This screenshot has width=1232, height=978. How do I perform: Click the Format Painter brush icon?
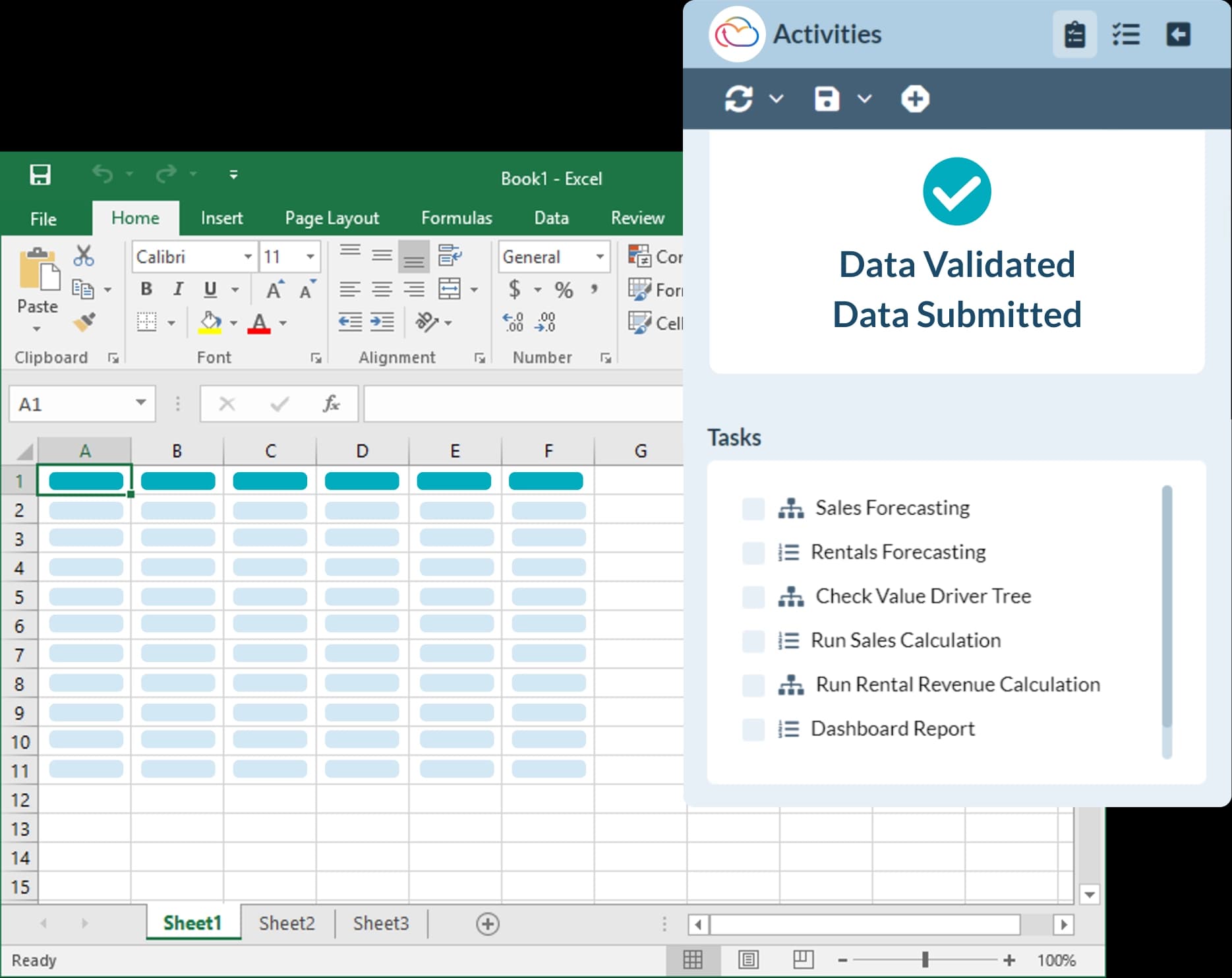tap(84, 322)
